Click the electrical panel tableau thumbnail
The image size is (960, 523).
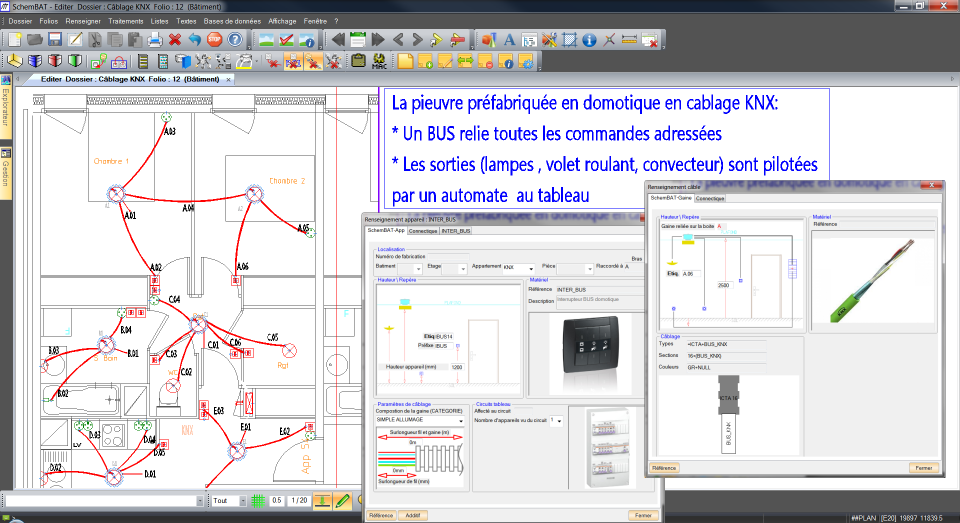[x=607, y=448]
